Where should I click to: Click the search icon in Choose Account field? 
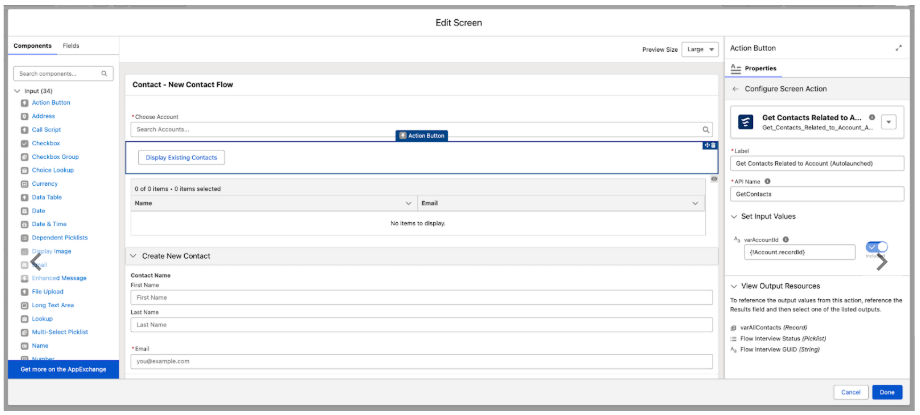pos(706,130)
